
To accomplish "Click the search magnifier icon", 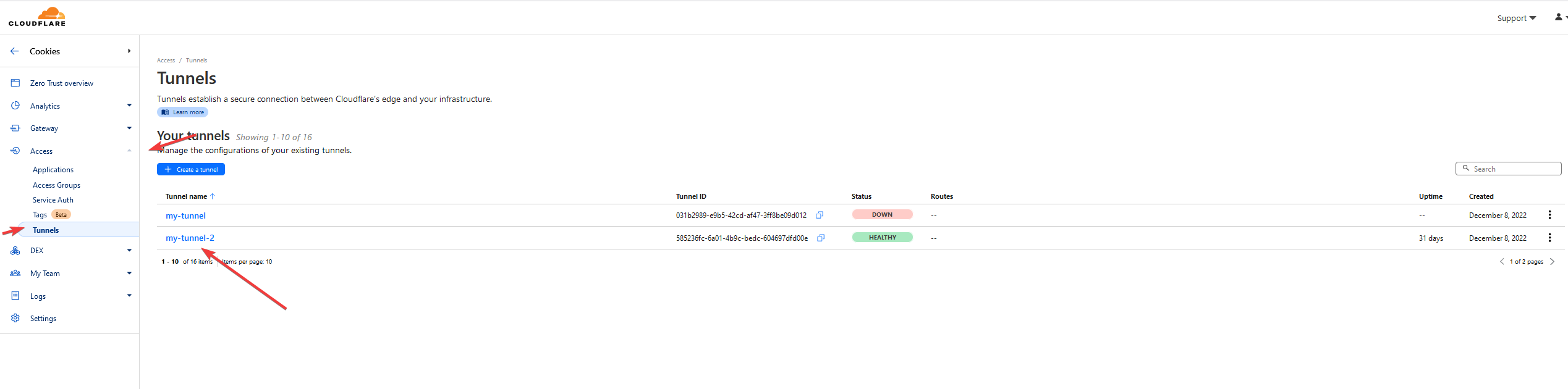I will click(x=1465, y=168).
